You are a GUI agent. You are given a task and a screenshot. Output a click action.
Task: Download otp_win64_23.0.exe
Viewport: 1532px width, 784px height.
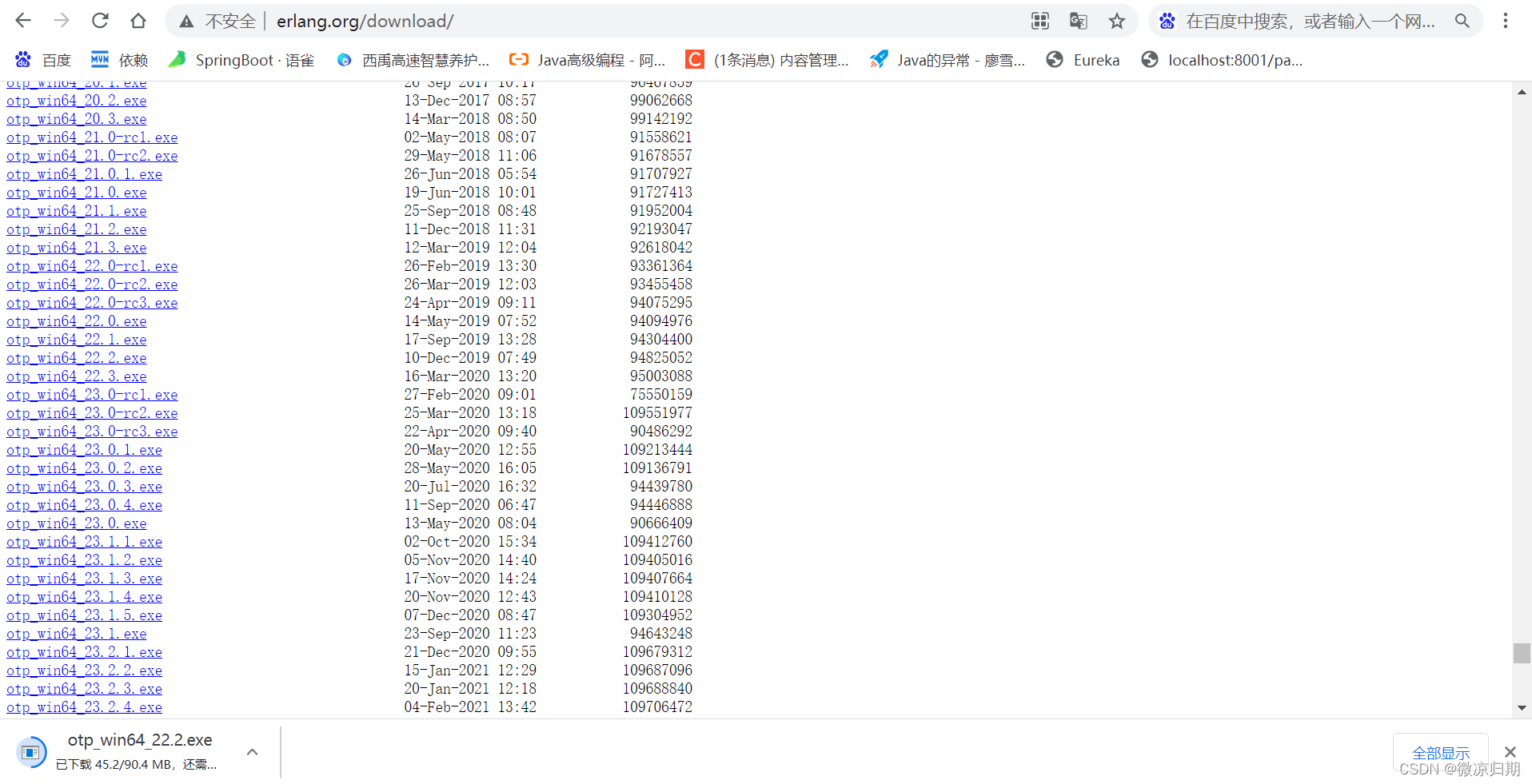[x=77, y=523]
